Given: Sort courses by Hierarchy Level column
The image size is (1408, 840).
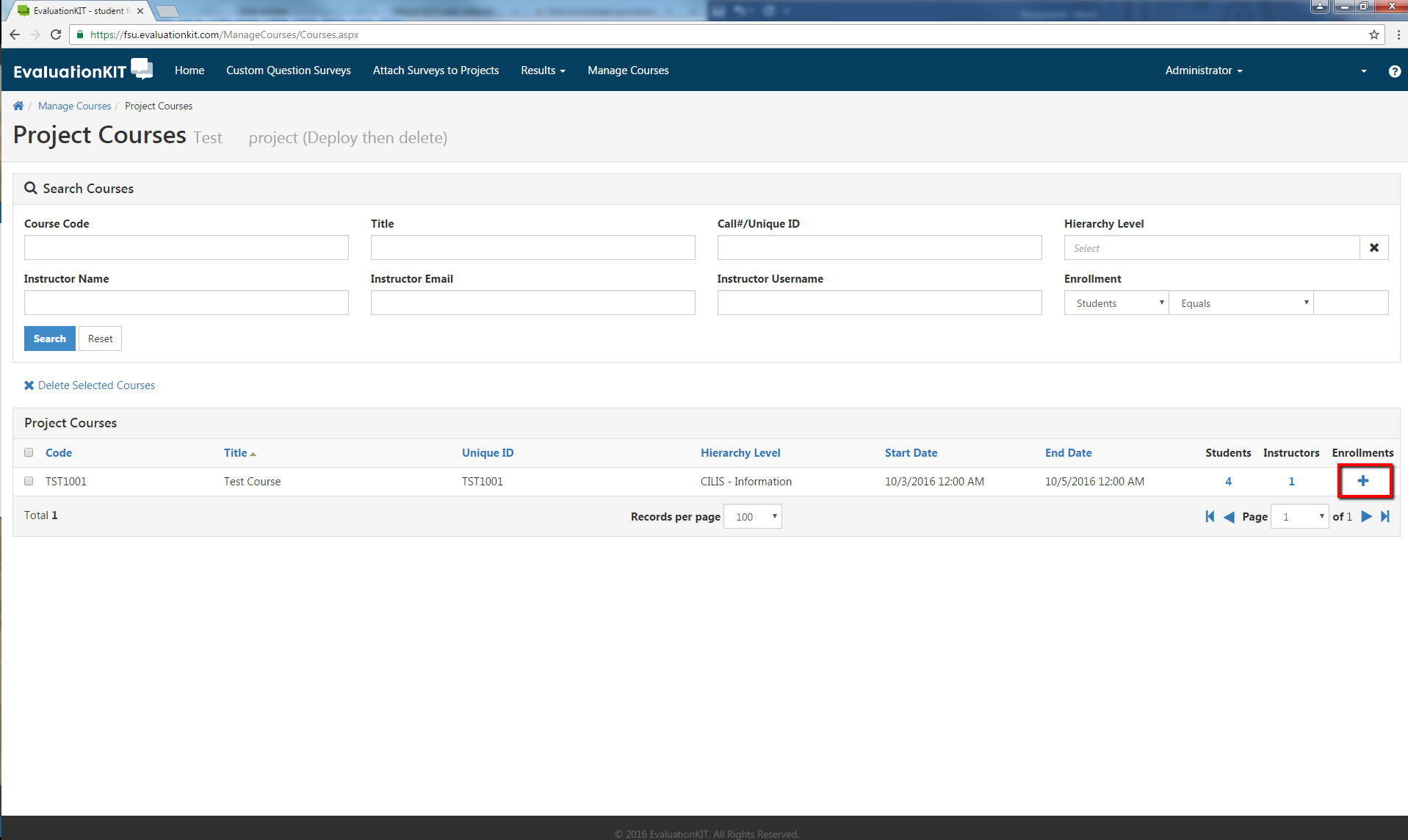Looking at the screenshot, I should 740,453.
